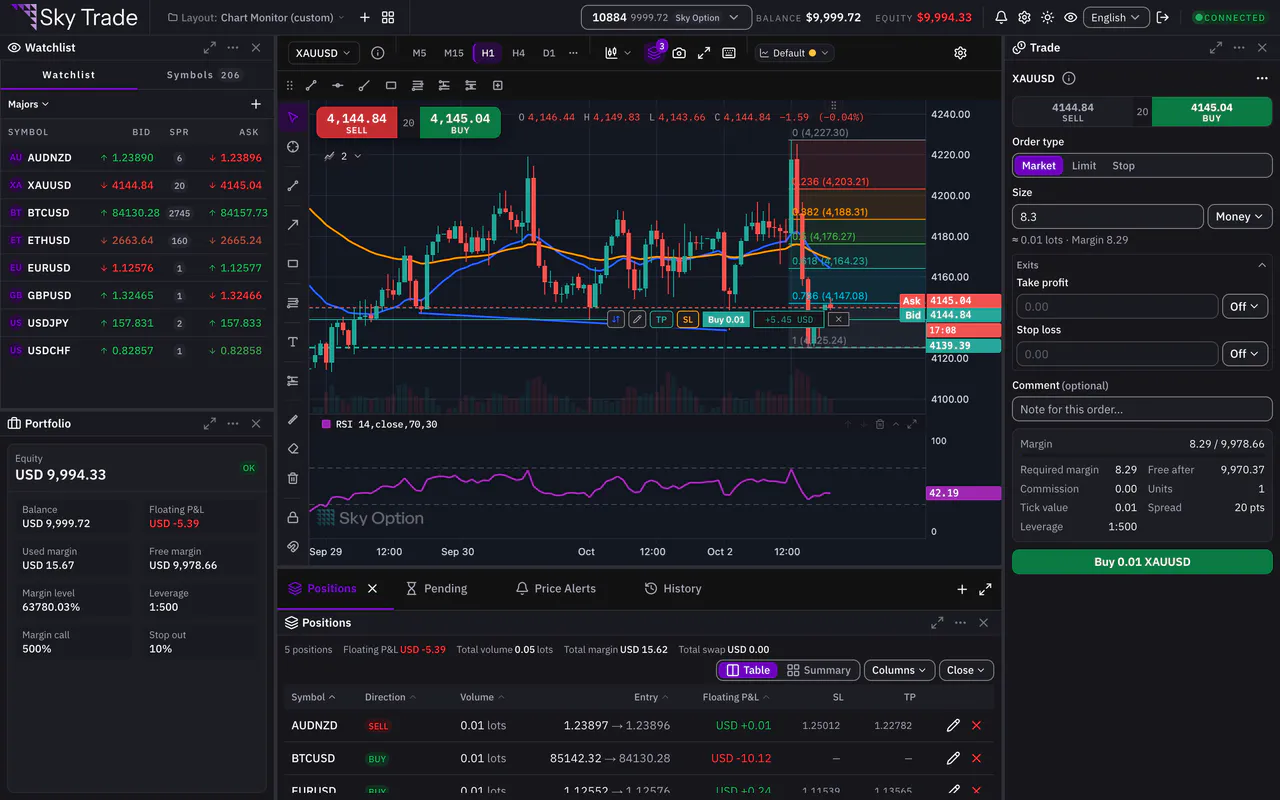The image size is (1280, 800).
Task: Click the logout icon in top bar
Action: 1162,18
